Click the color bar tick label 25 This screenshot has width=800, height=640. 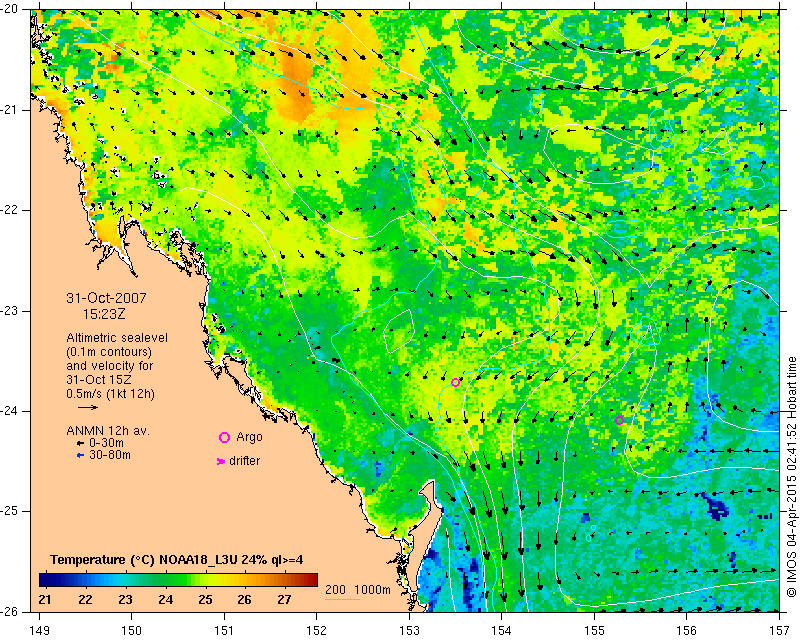pos(205,599)
